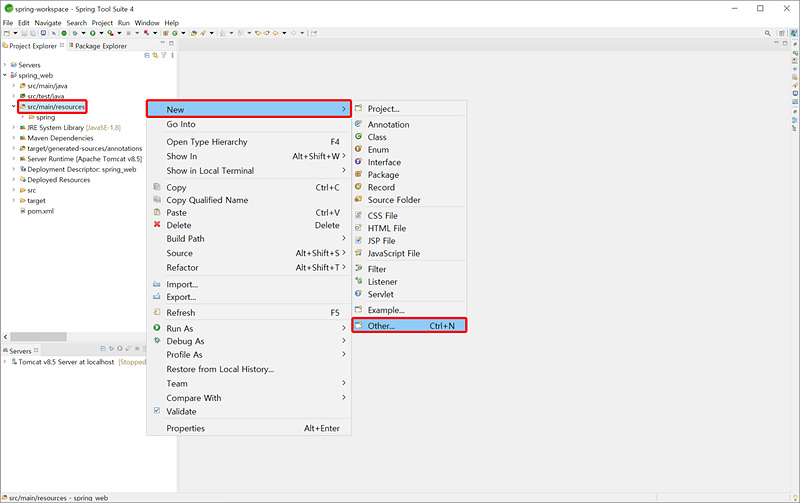The image size is (800, 503).
Task: Click the Debug bug toolbar icon
Action: 74,33
